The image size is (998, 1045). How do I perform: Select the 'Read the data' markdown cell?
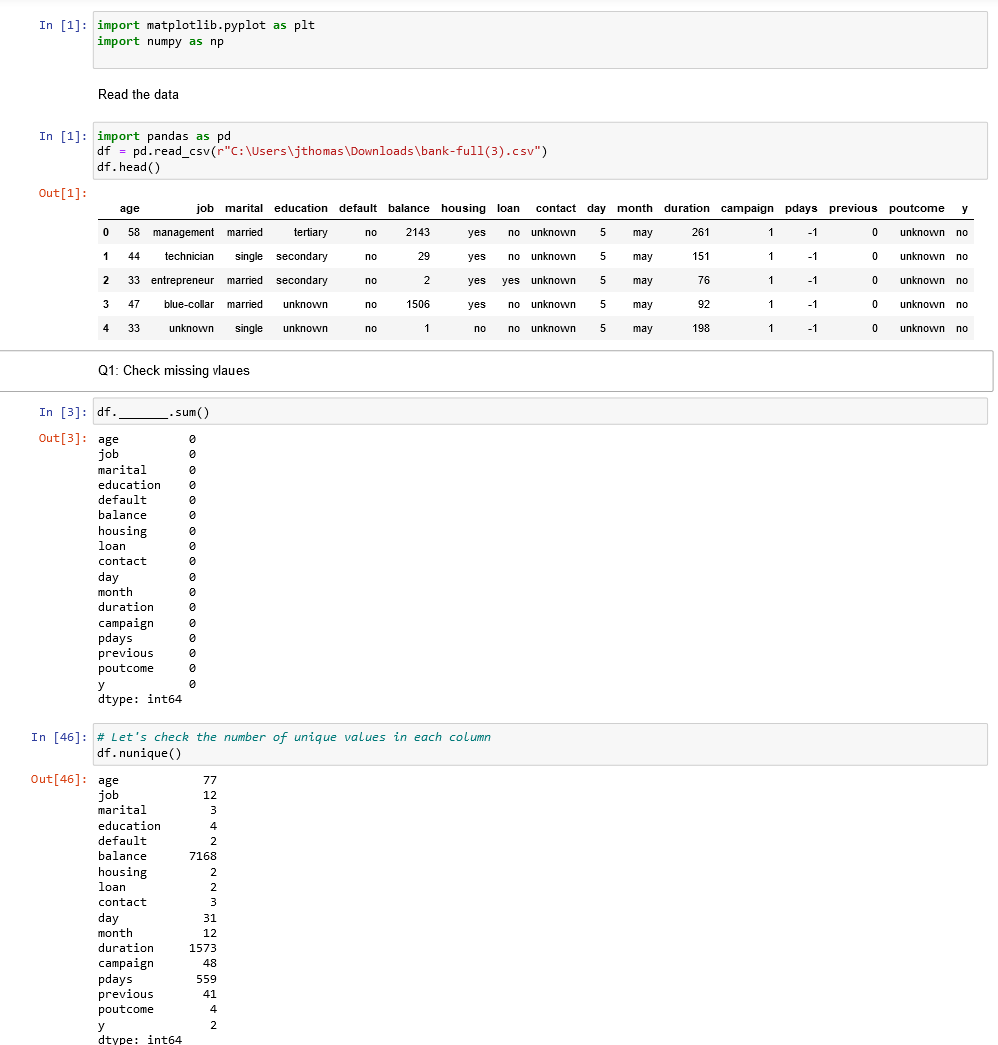[x=137, y=94]
